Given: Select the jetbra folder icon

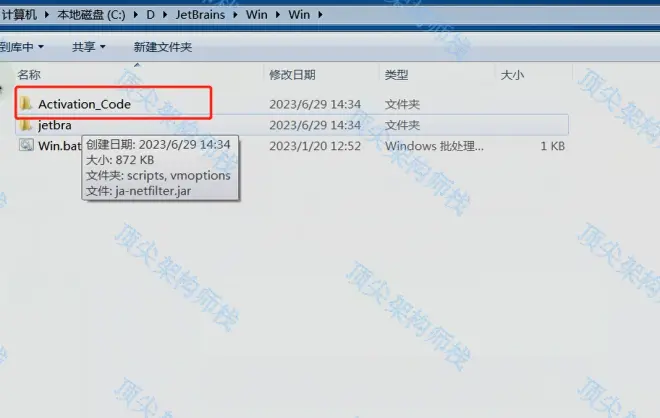Looking at the screenshot, I should 26,125.
